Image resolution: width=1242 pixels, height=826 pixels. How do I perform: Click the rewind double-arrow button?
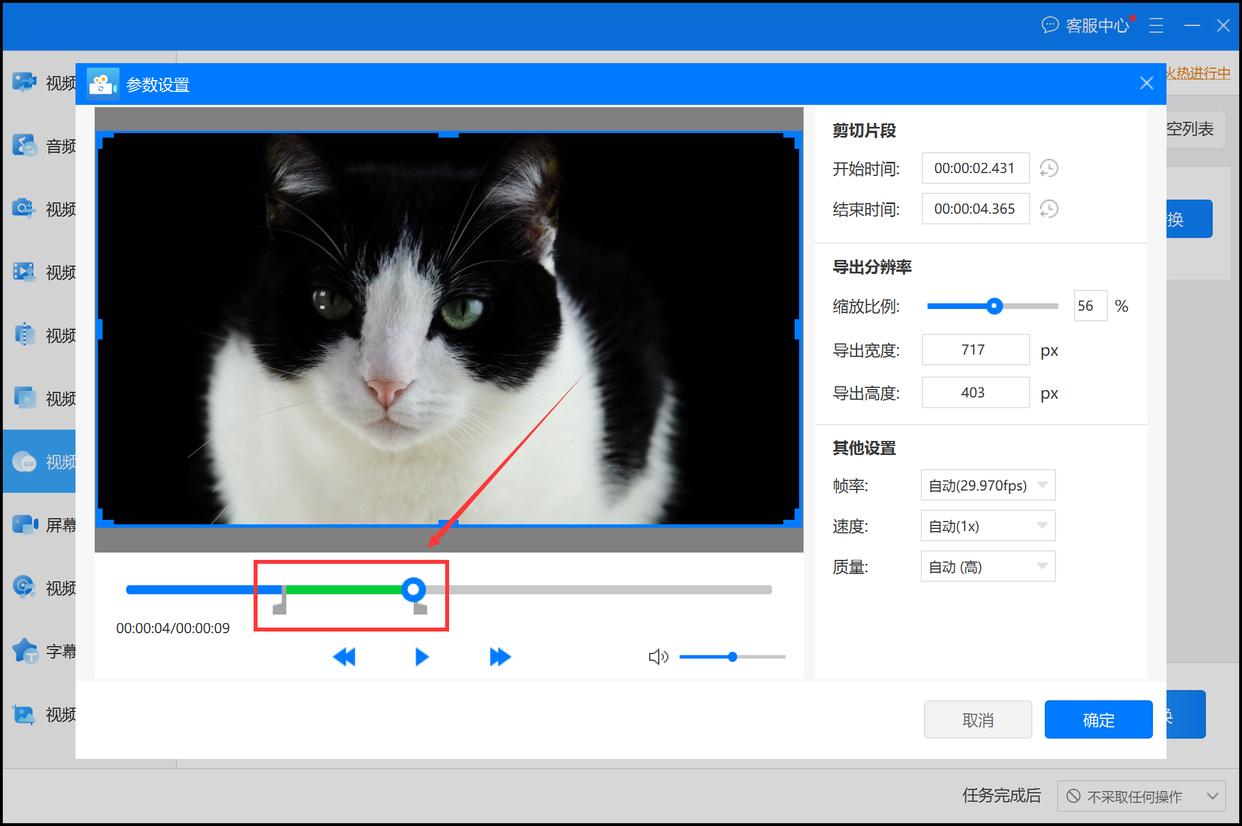click(x=344, y=657)
